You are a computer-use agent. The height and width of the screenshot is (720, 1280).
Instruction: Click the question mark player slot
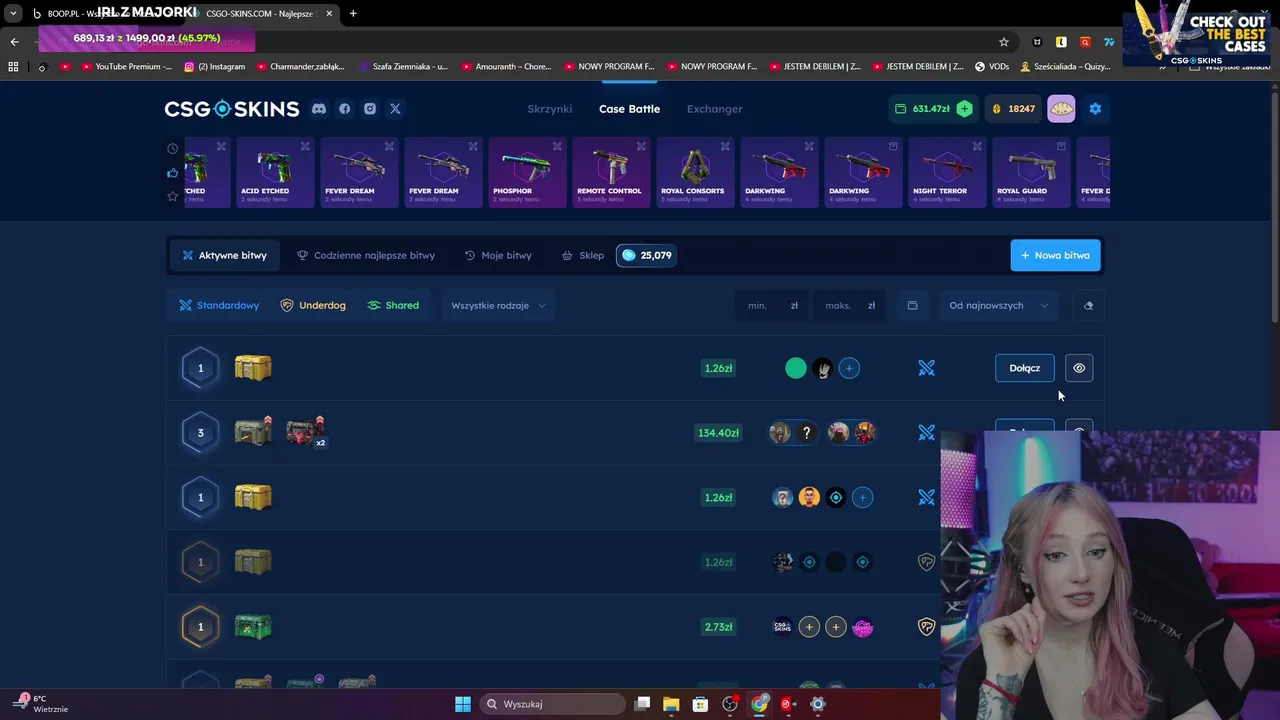coord(807,433)
